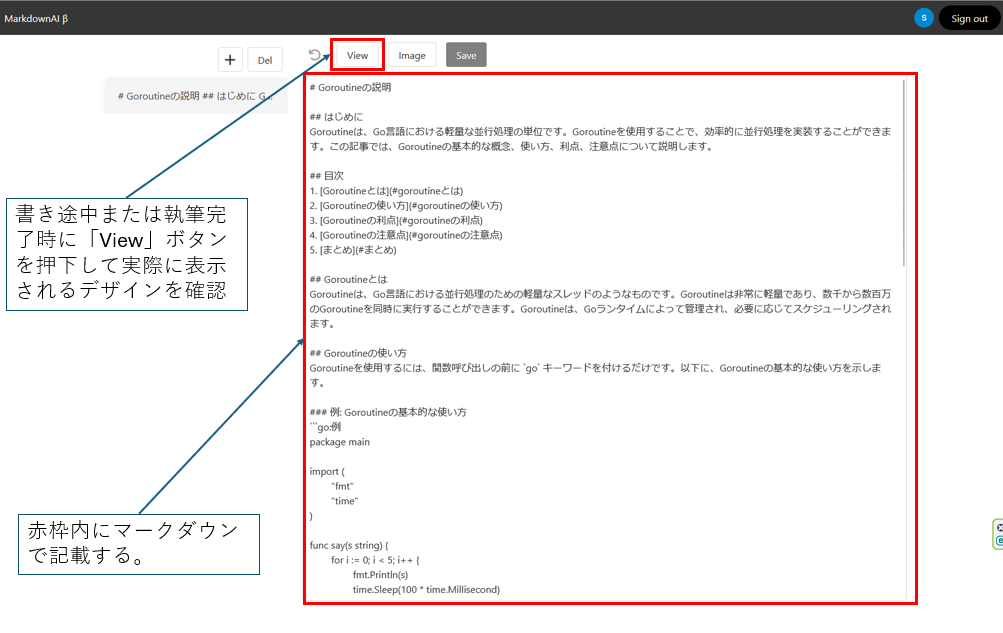Click the '```go:例' code fence line
This screenshot has width=1003, height=633.
(x=325, y=427)
